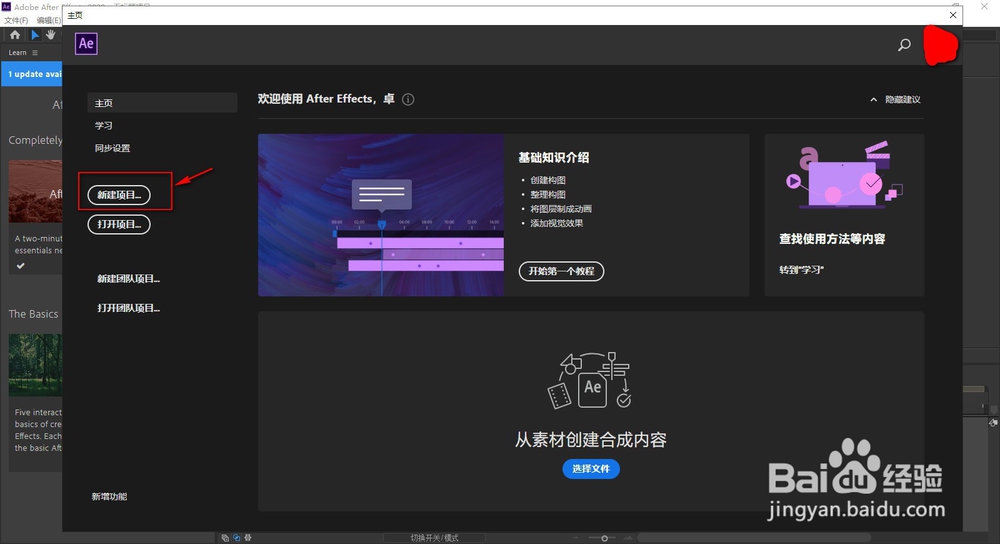Click the timeline zoom-in mountain icon at the bottom

(x=629, y=538)
